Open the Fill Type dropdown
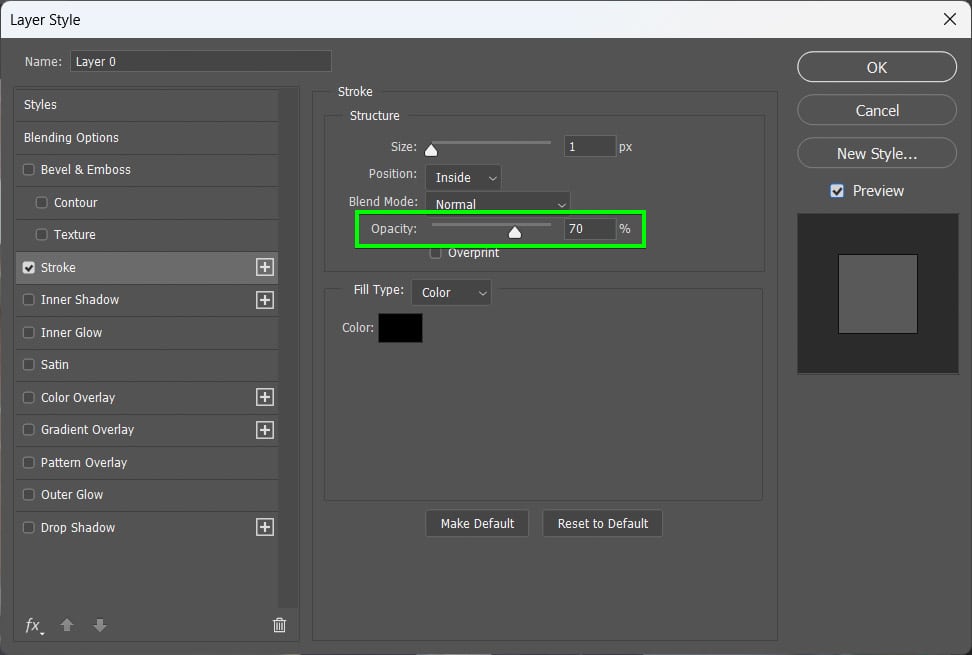The image size is (972, 655). point(451,292)
